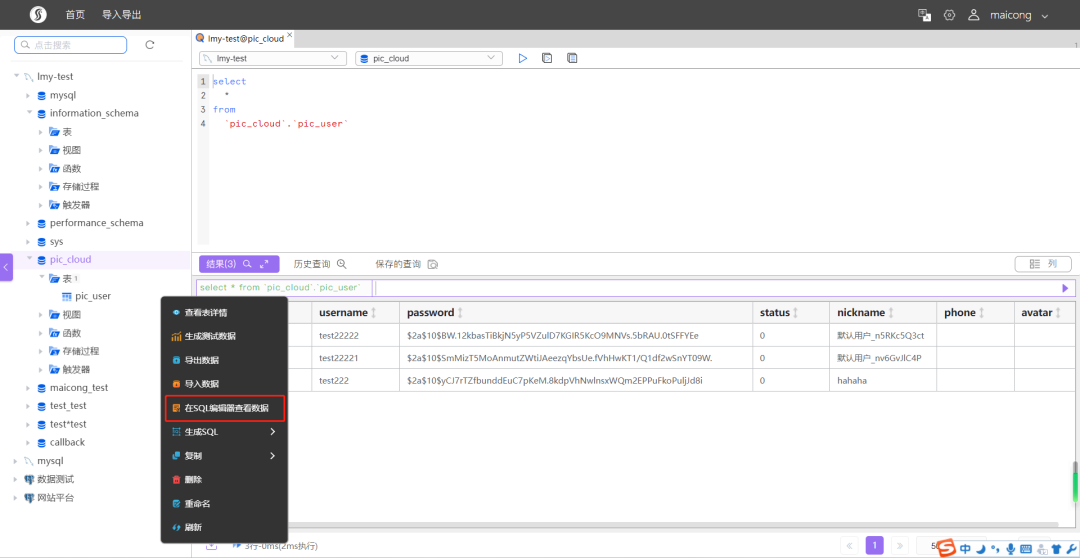This screenshot has height=558, width=1080.
Task: Click the export results icon at the bottom left
Action: (x=211, y=546)
